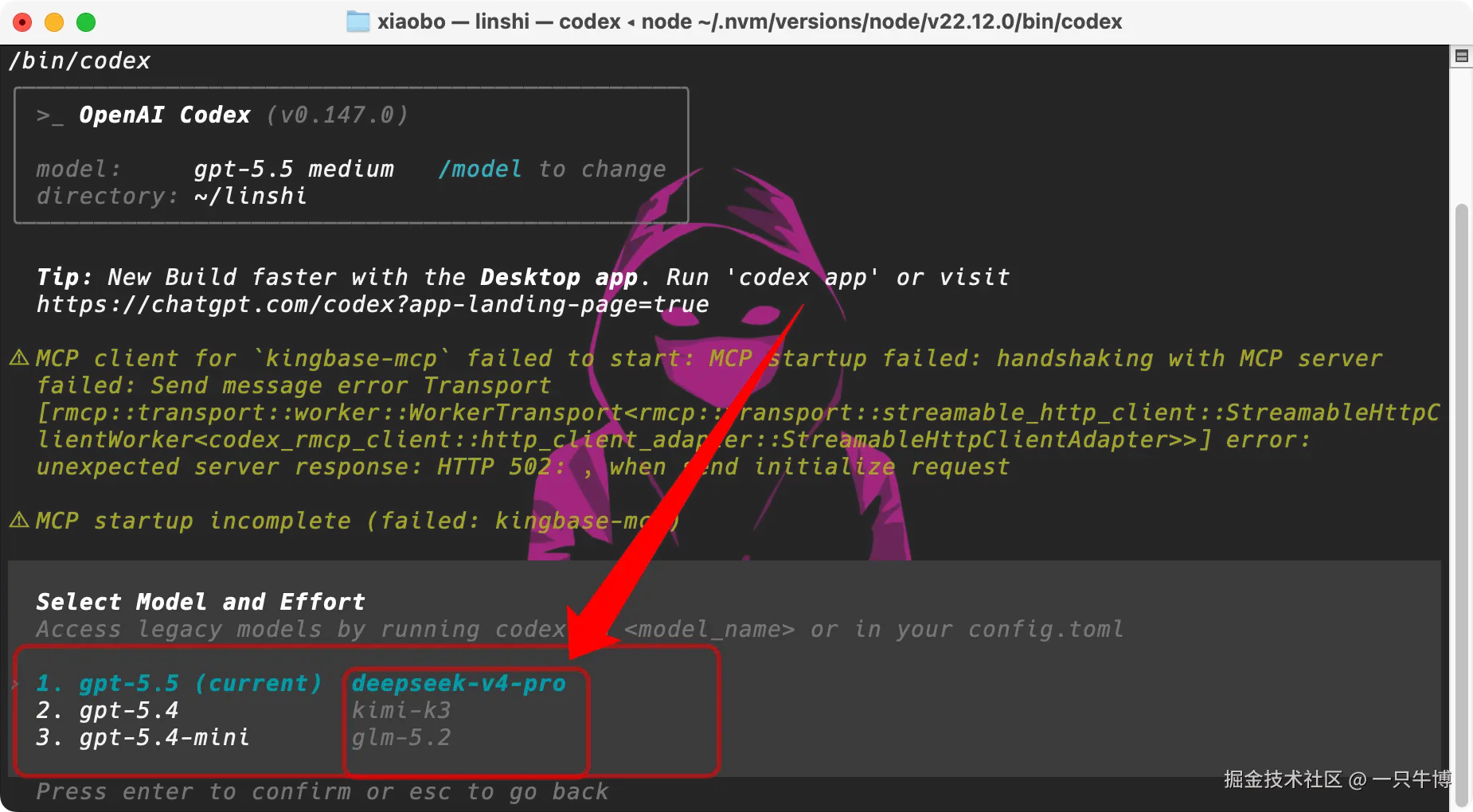Click the ~/linshi directory value
This screenshot has height=812, width=1473.
[251, 196]
